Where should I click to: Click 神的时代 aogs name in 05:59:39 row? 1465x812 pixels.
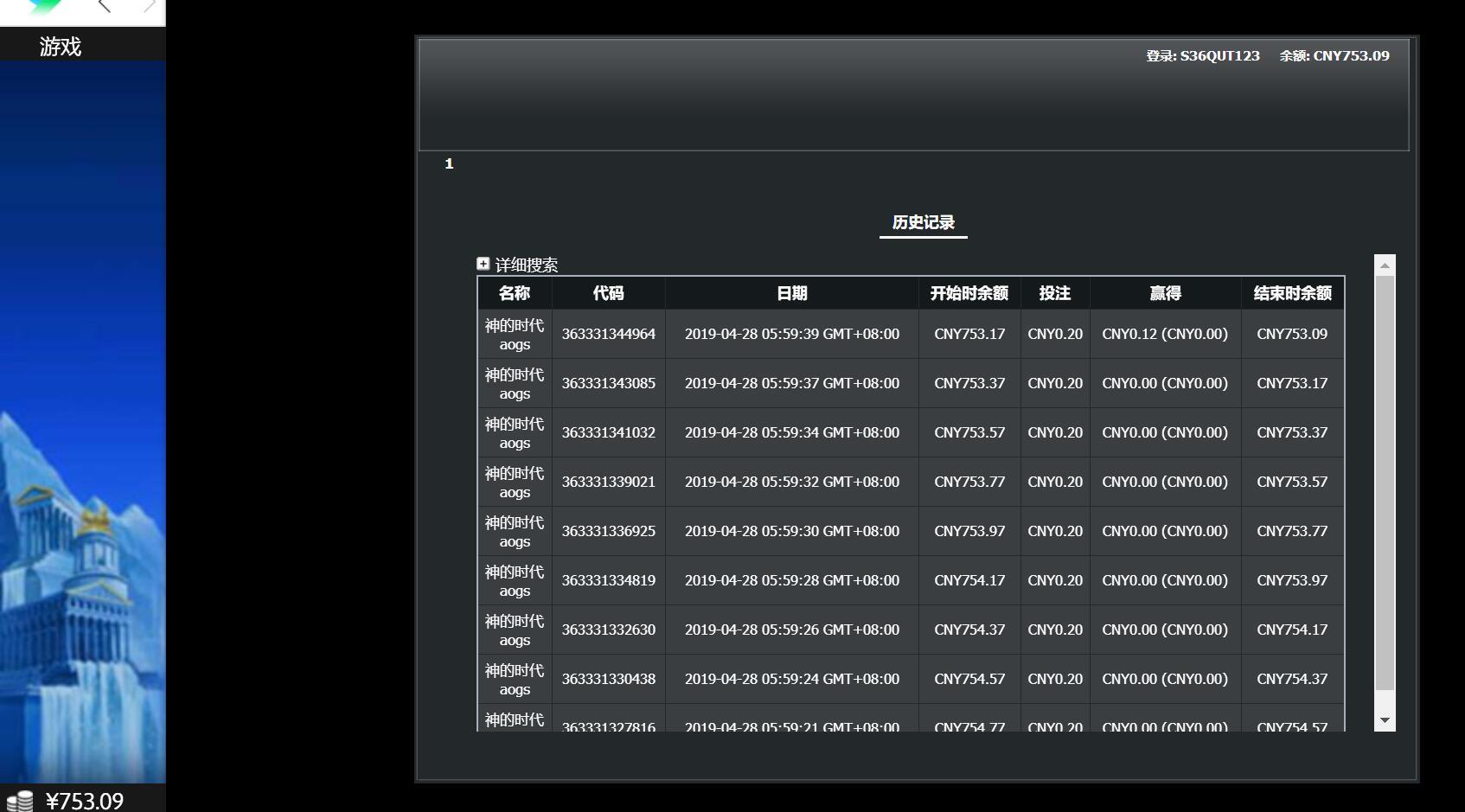click(x=515, y=334)
